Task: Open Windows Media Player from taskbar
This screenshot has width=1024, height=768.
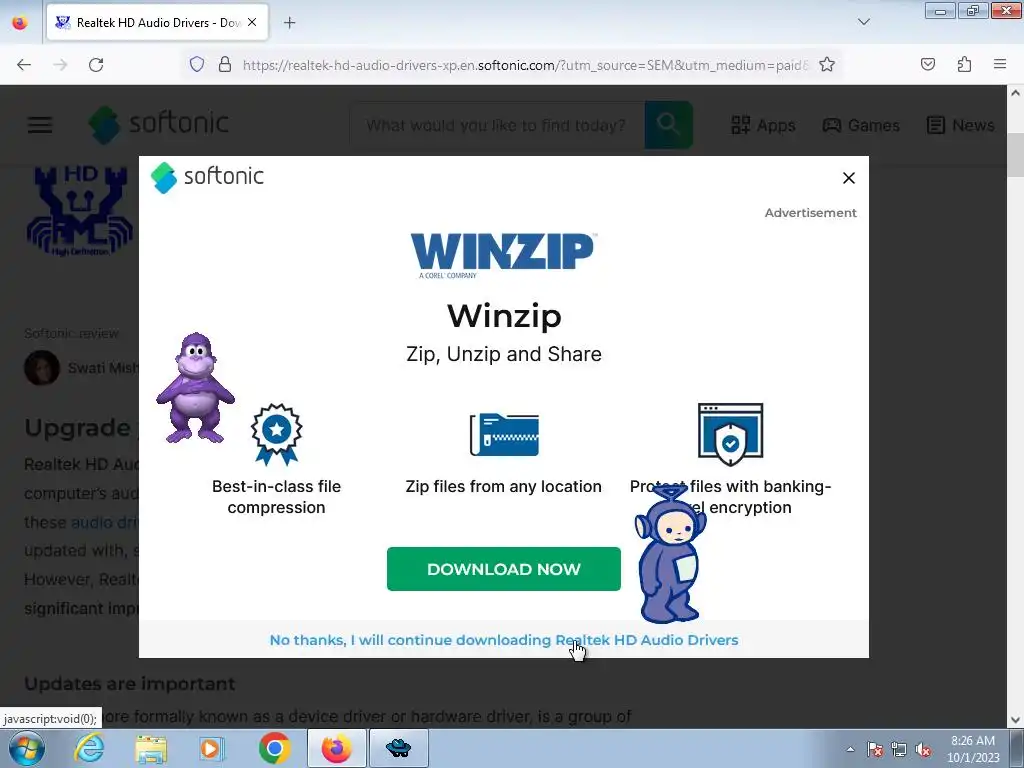Action: (x=212, y=748)
